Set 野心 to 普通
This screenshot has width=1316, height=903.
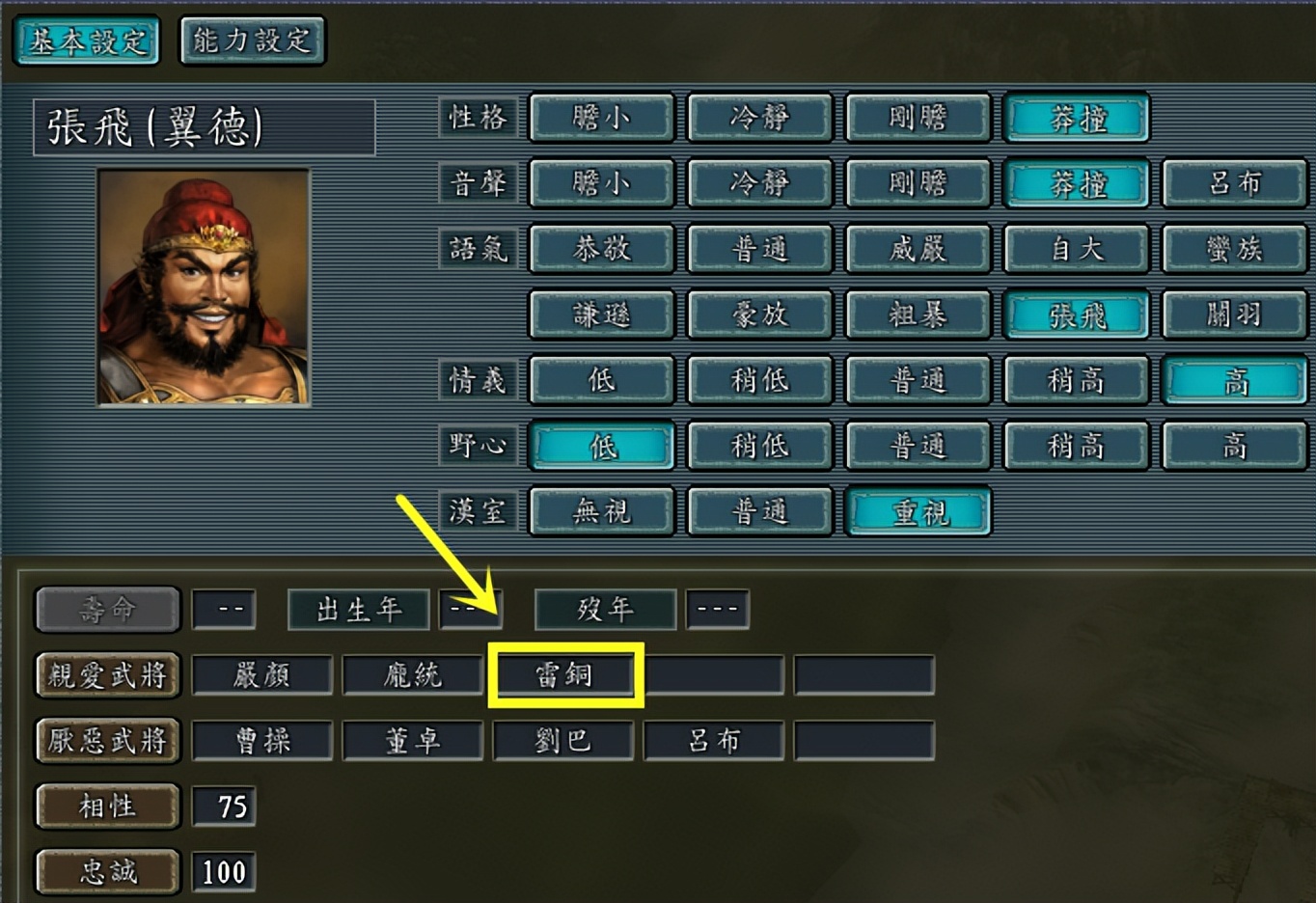pyautogui.click(x=918, y=446)
